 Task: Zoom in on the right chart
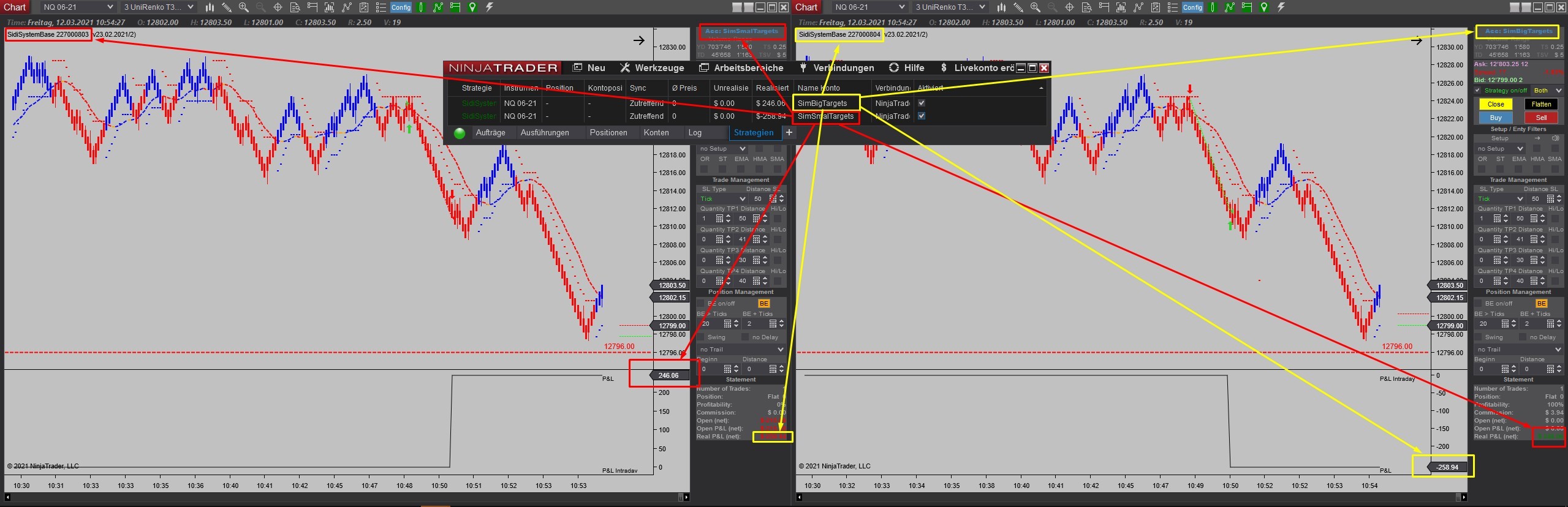[x=1036, y=7]
